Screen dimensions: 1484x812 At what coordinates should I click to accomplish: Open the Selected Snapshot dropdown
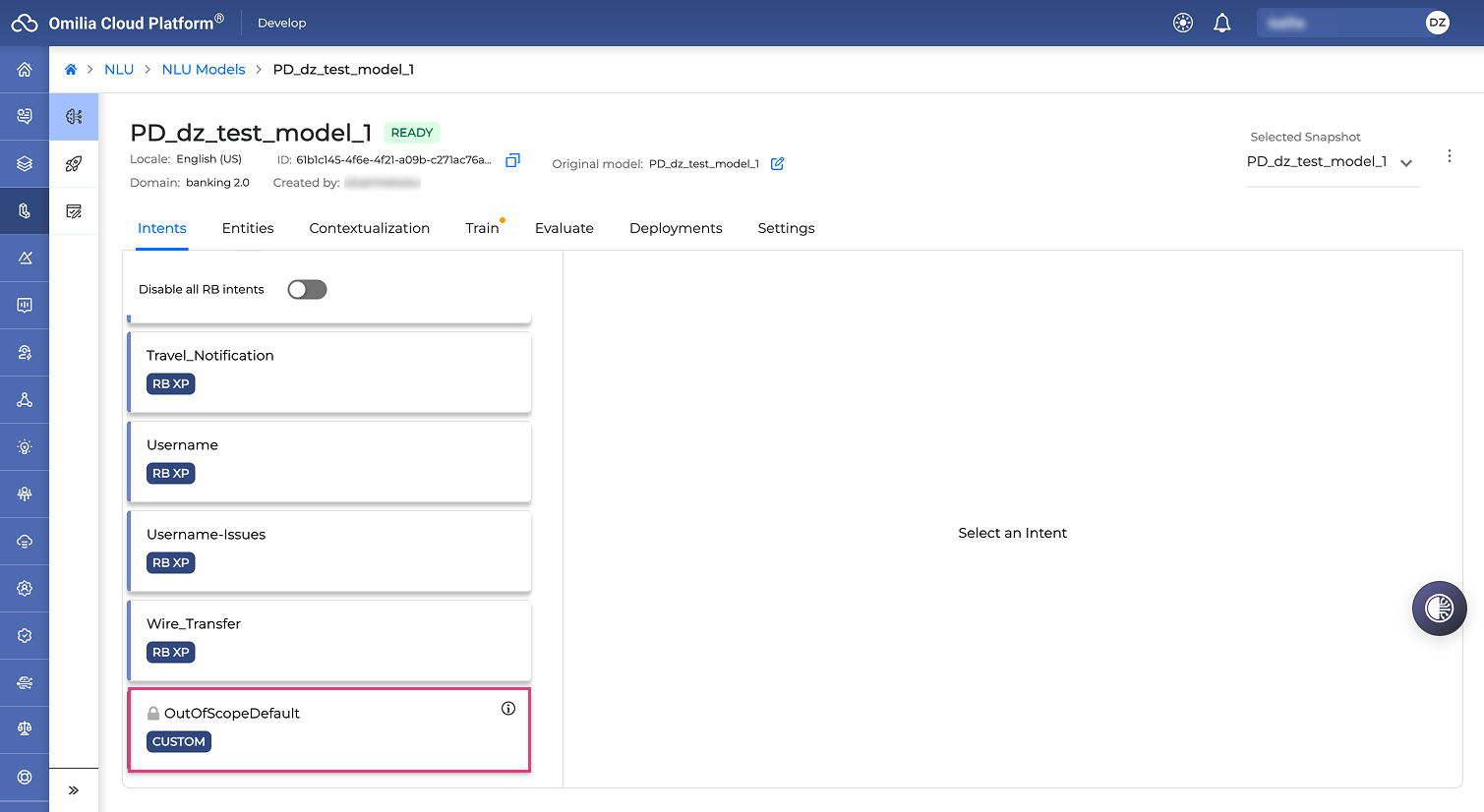pyautogui.click(x=1332, y=162)
